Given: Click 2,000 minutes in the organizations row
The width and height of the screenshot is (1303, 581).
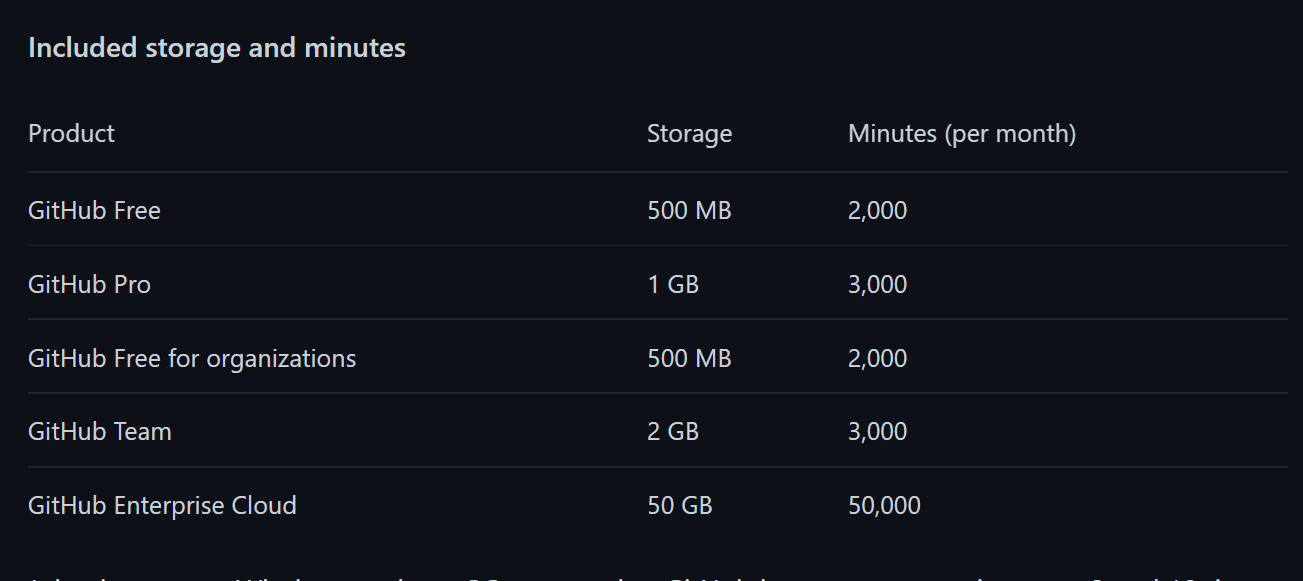Looking at the screenshot, I should [x=877, y=358].
